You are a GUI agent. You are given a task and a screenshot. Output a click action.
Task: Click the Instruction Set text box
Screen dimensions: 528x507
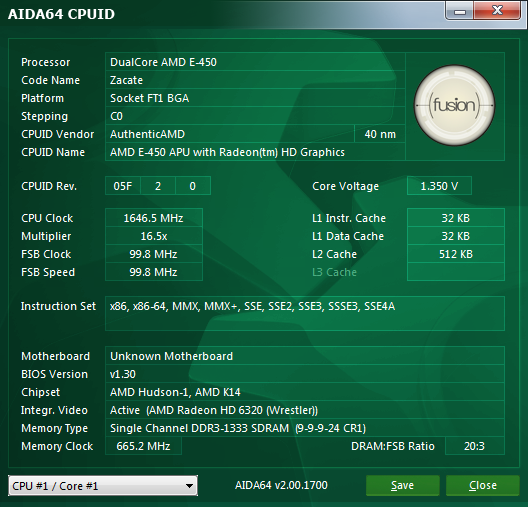click(305, 313)
